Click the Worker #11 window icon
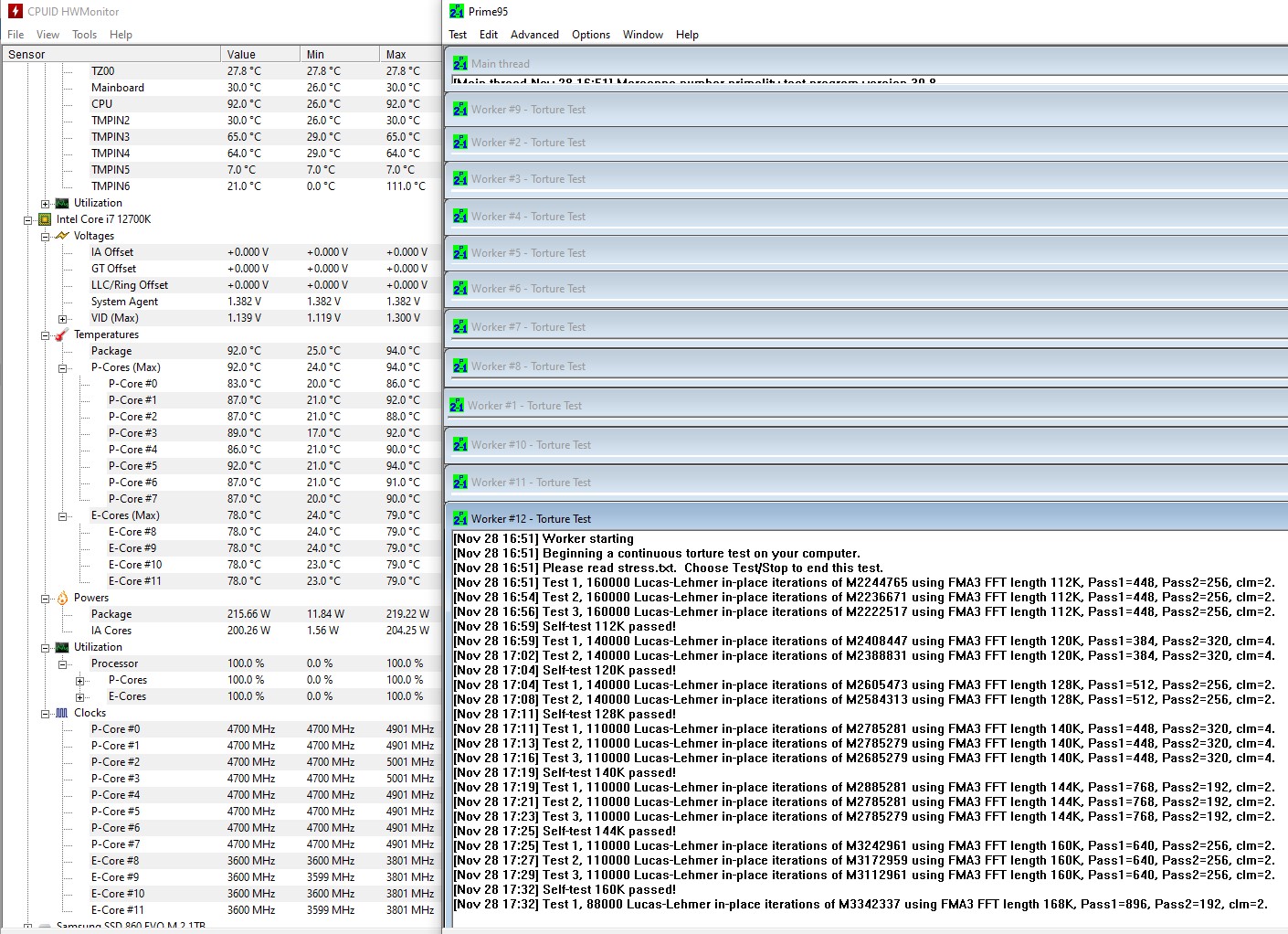This screenshot has width=1288, height=934. (x=460, y=483)
